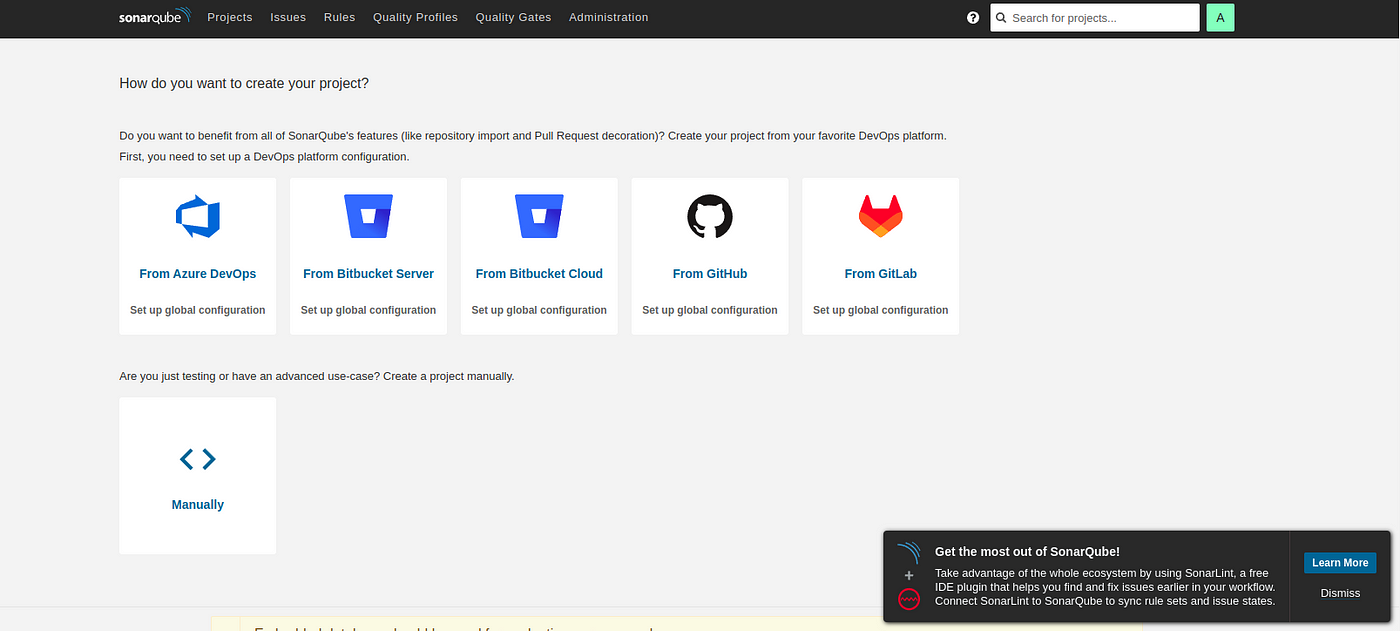The image size is (1400, 631).
Task: Open the Rules page
Action: point(340,18)
